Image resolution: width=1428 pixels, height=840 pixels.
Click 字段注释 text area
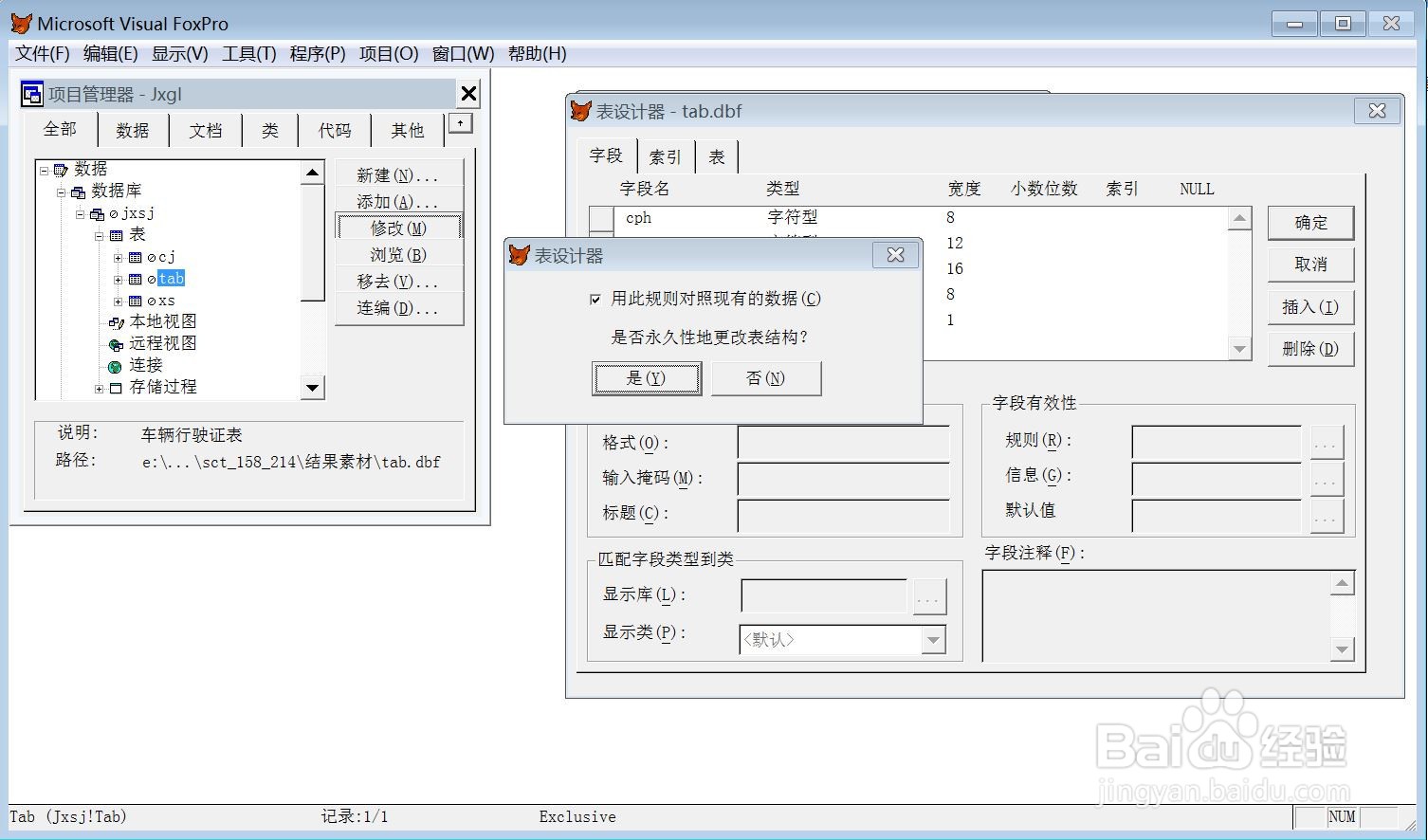[1157, 615]
